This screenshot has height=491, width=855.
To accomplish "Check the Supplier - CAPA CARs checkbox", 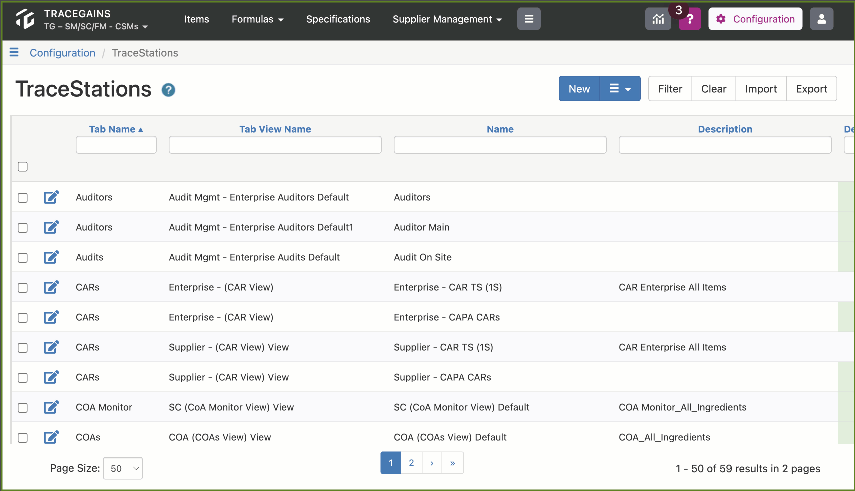I will (x=23, y=378).
